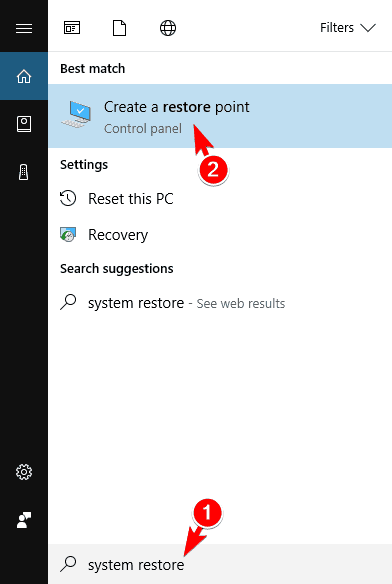392x584 pixels.
Task: Open the Settings gear in sidebar
Action: tap(24, 472)
